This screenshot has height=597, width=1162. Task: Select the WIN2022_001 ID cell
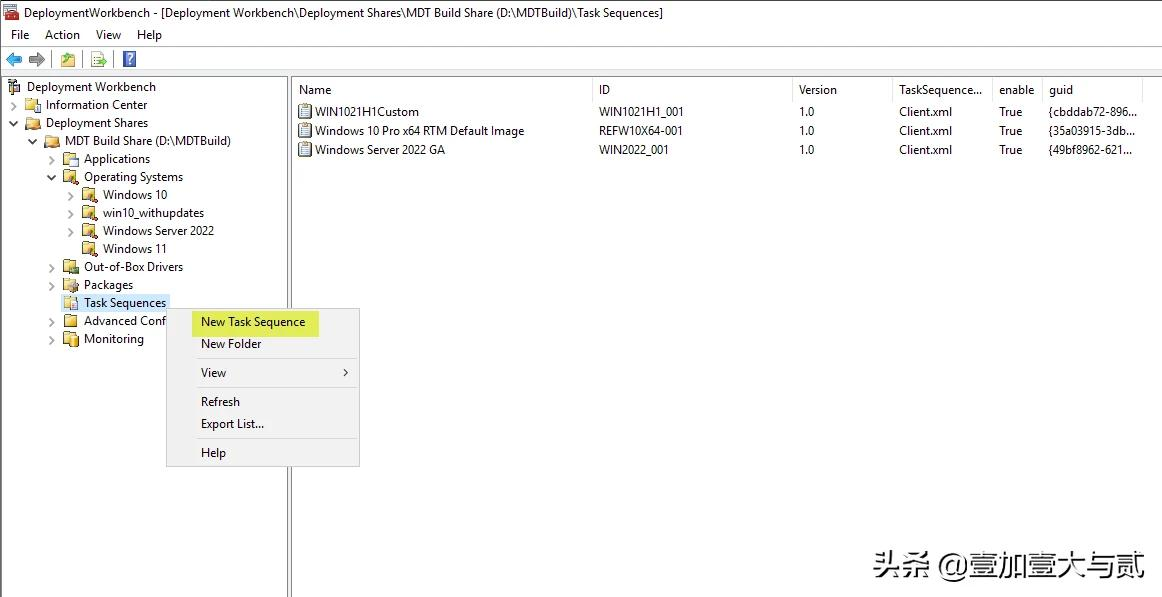[x=634, y=150]
